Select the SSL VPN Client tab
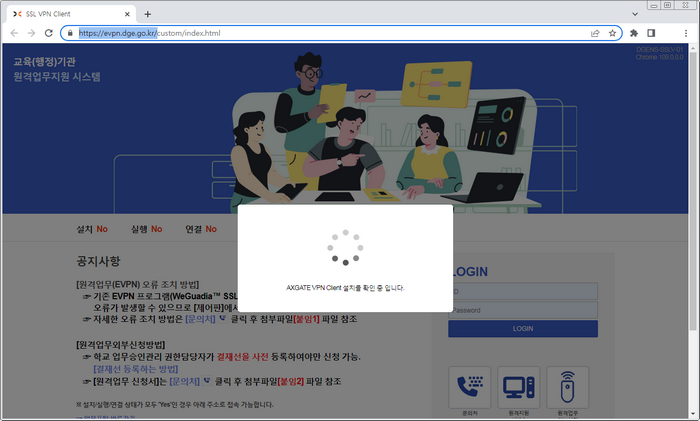 pos(71,14)
